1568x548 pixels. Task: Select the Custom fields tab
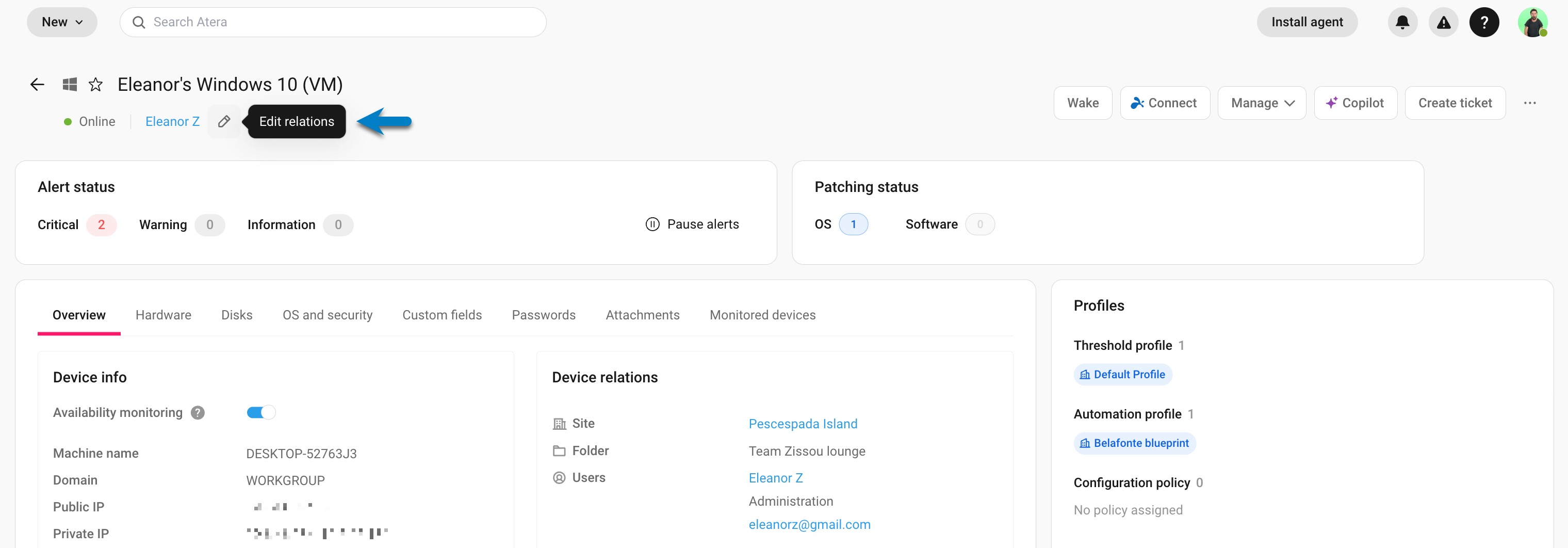pyautogui.click(x=442, y=315)
